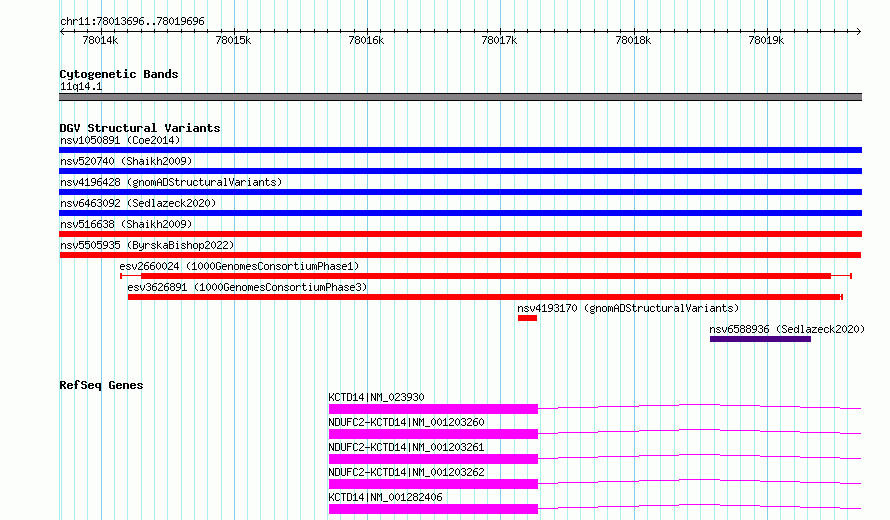The width and height of the screenshot is (890, 520).
Task: Click the nsv1050891 (Coe2014) blue variant bar
Action: click(460, 150)
